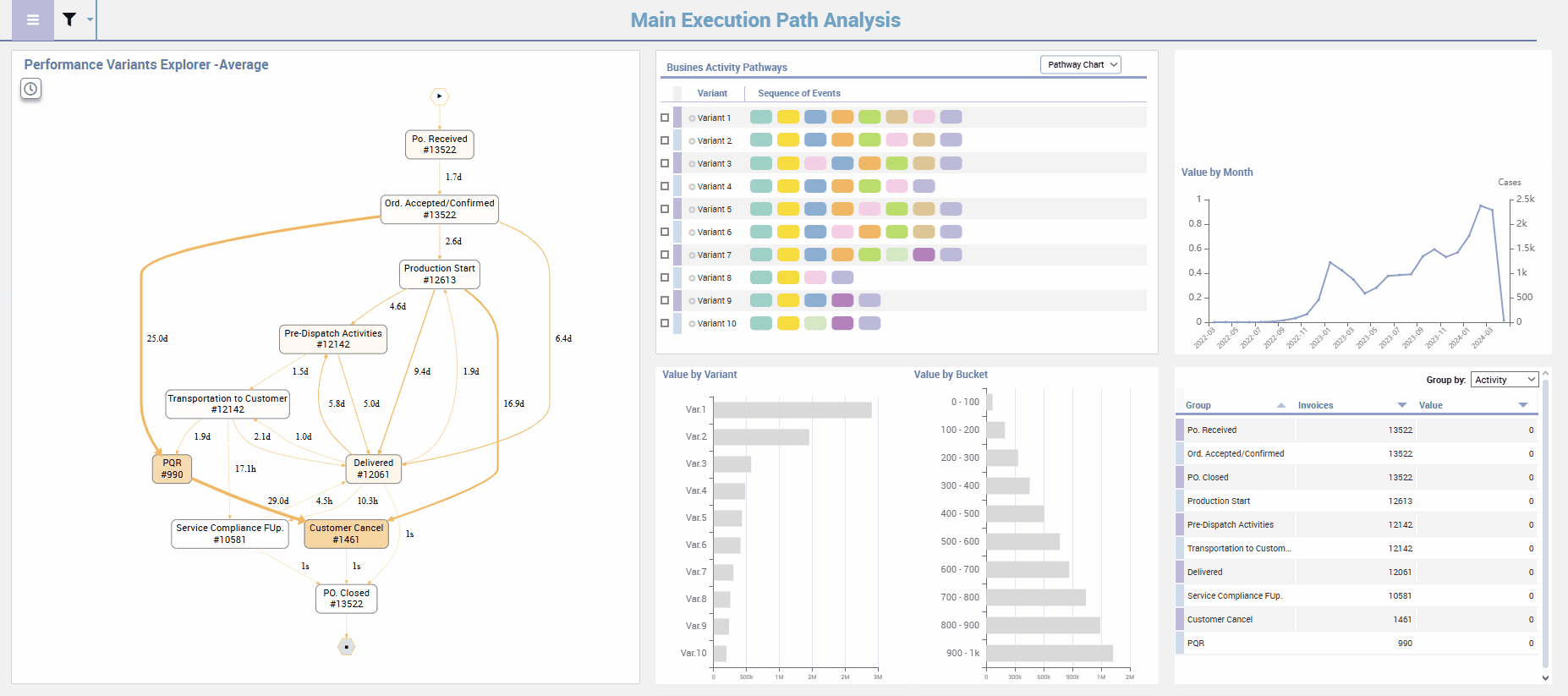The height and width of the screenshot is (696, 1568).
Task: Click the Pre-Dispatch Activities process node
Action: [x=333, y=339]
